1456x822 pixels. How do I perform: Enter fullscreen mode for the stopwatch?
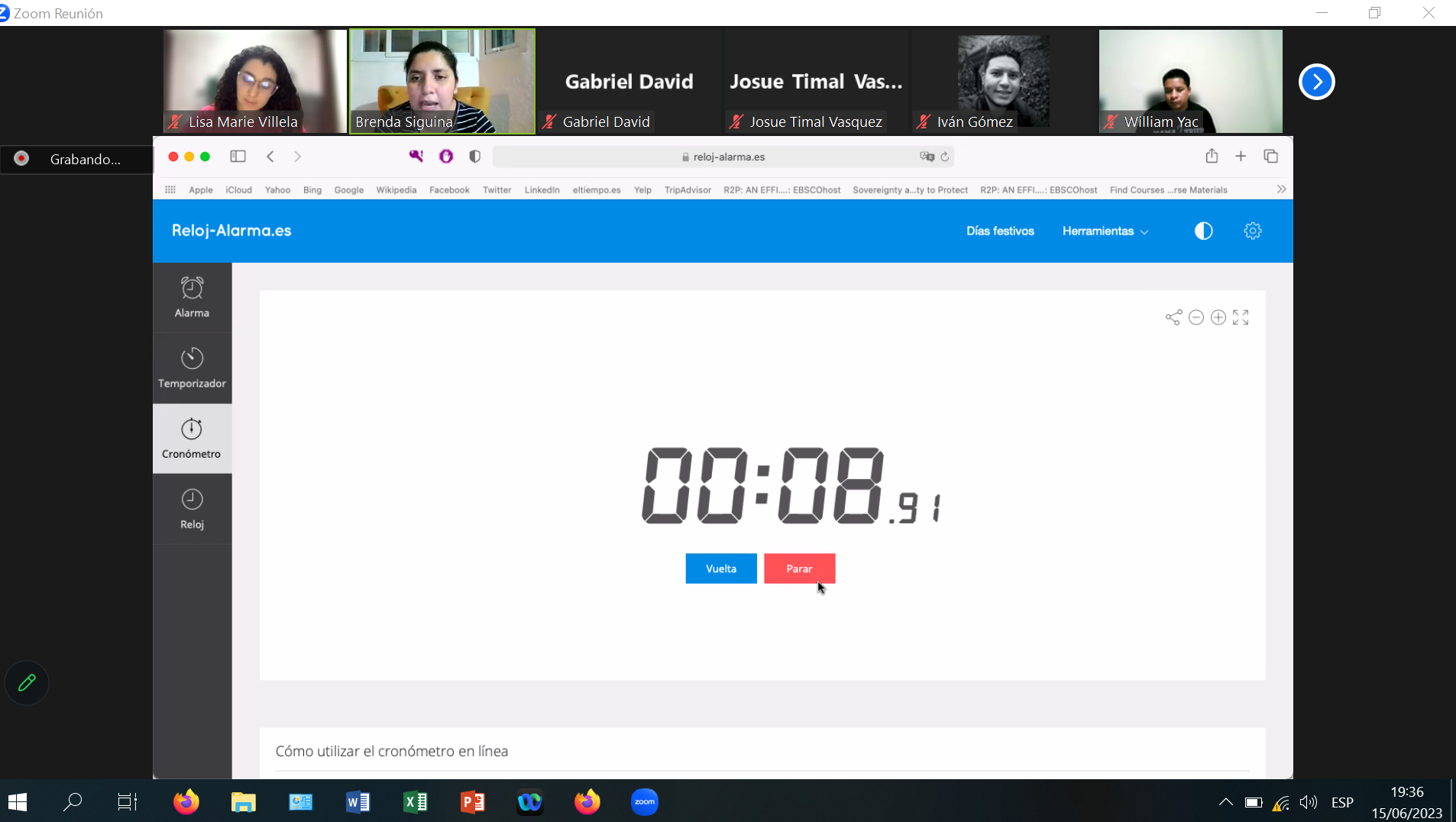point(1241,318)
